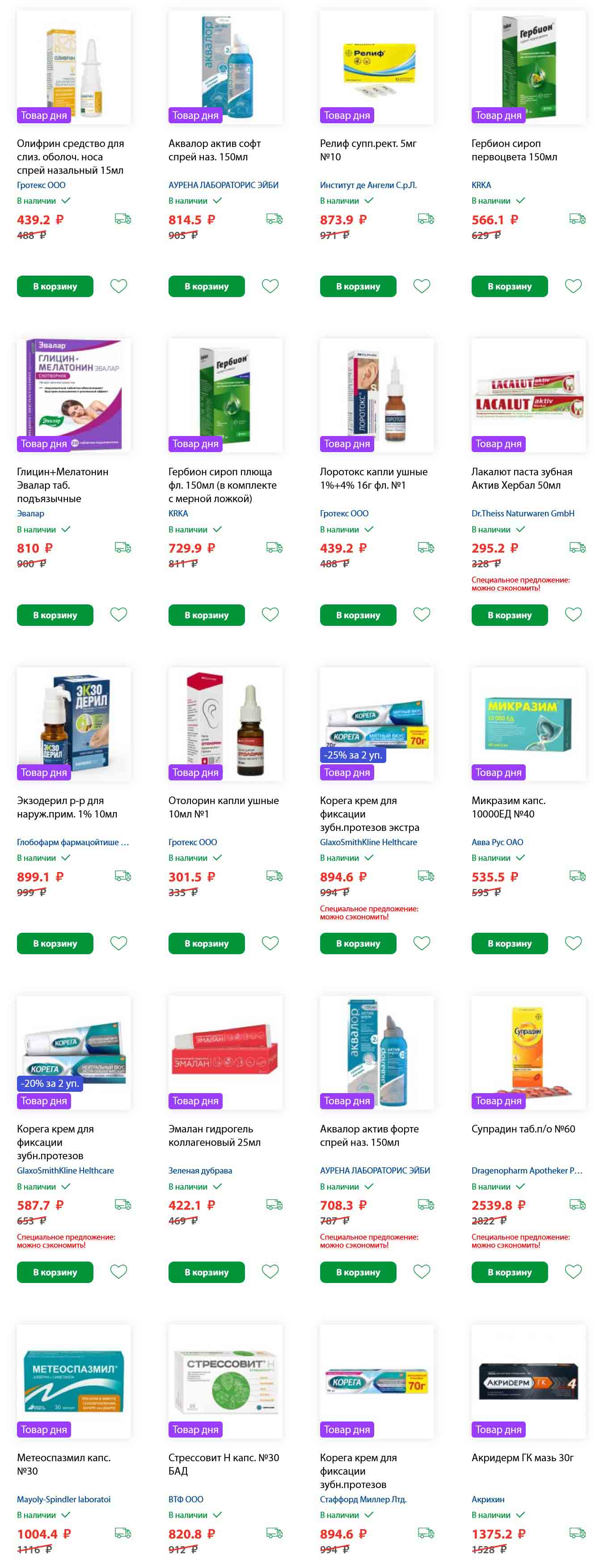The image size is (608, 1568).
Task: Open Dr.Theiss Naturwaren GmbH manufacturer link
Action: [x=523, y=513]
